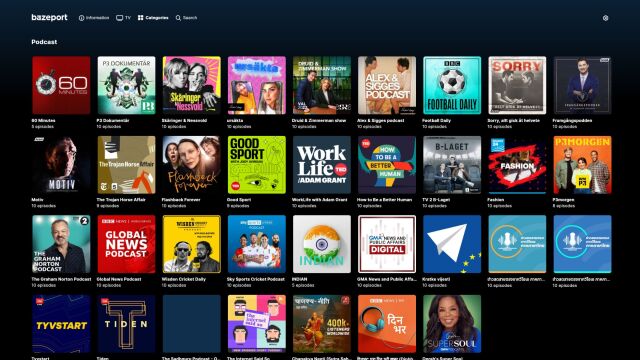Click The Graham Norton Podcast title link

tap(61, 279)
